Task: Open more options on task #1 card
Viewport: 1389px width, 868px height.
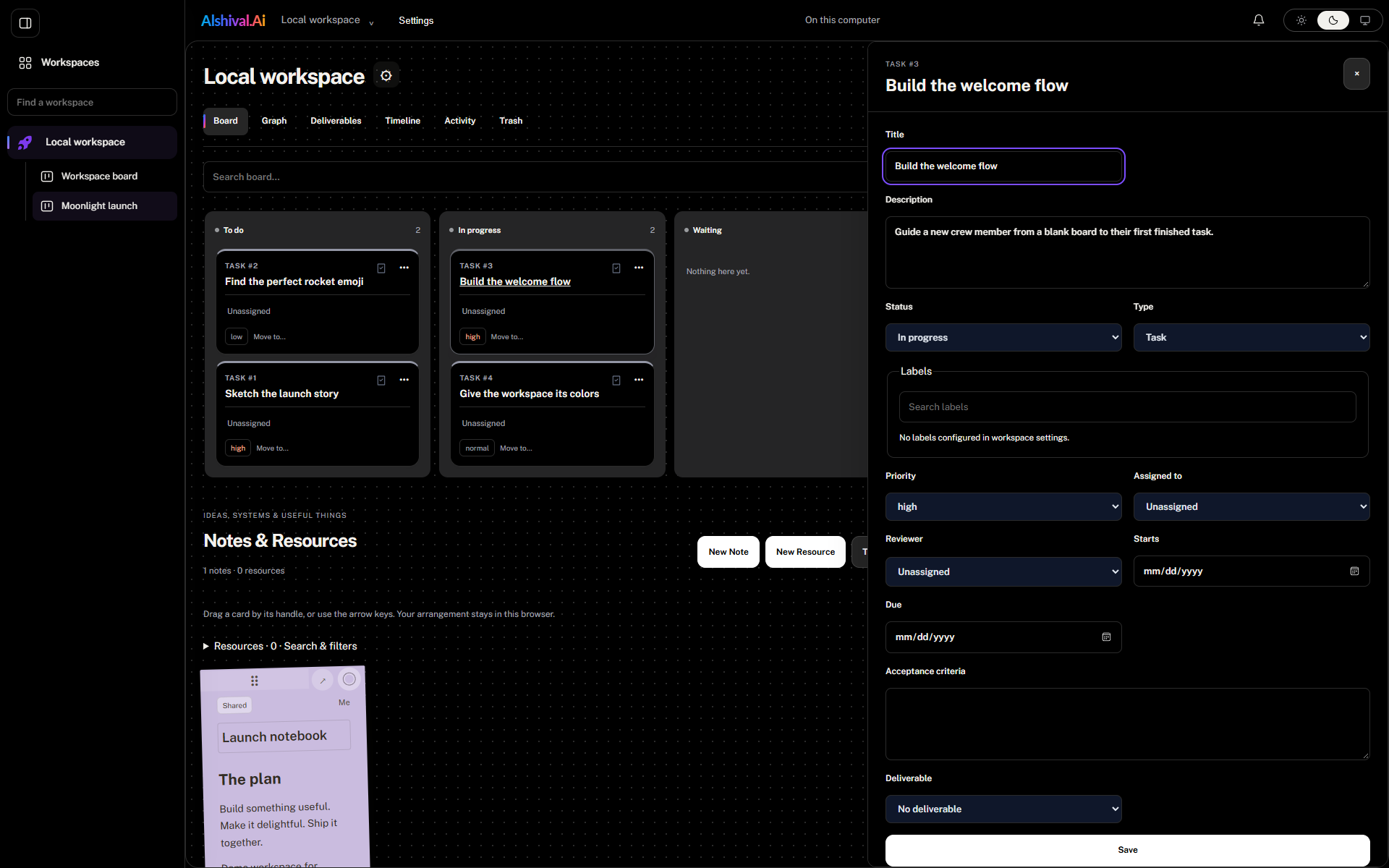Action: tap(404, 380)
